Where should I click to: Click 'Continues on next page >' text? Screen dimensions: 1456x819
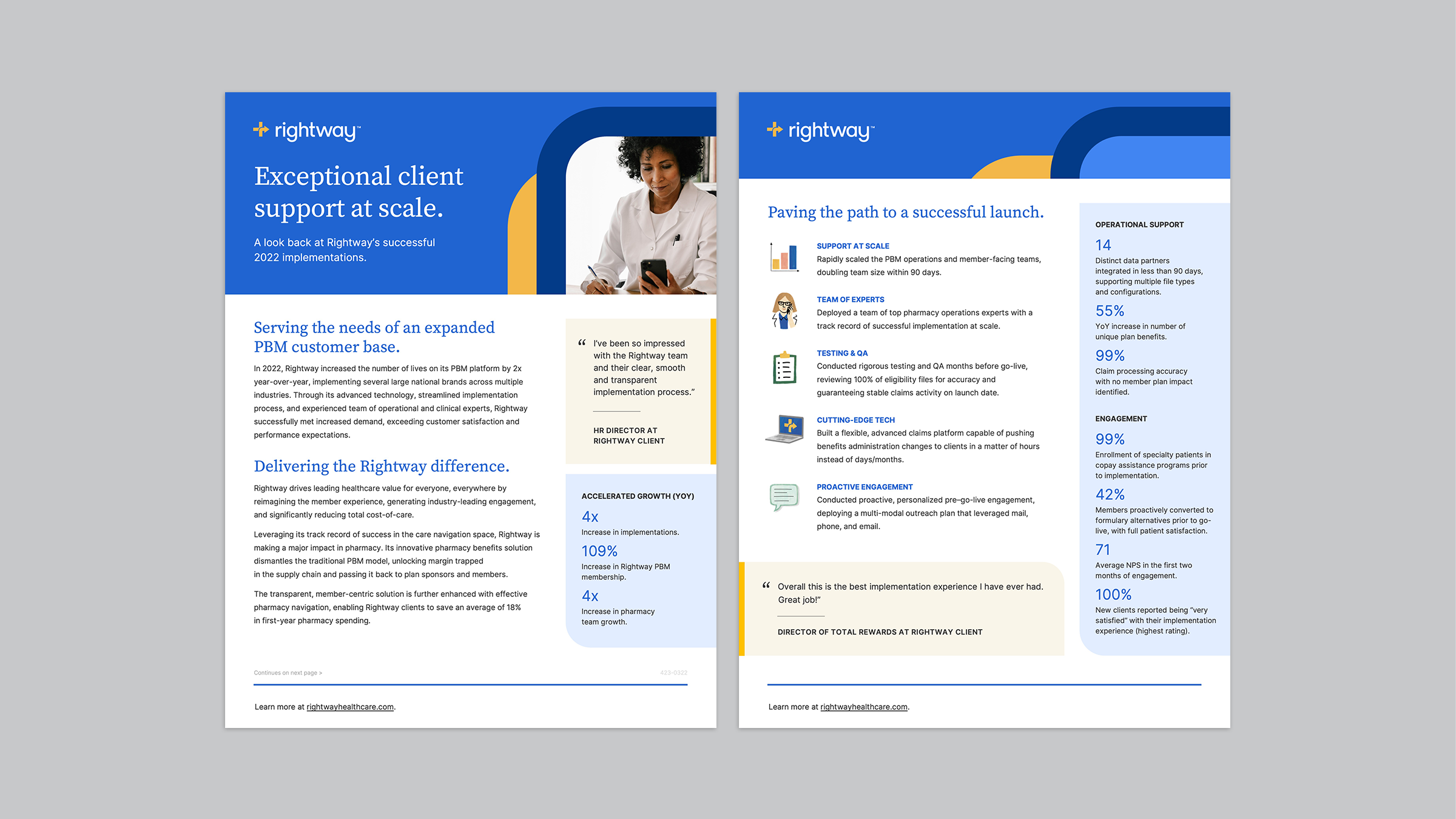tap(288, 673)
